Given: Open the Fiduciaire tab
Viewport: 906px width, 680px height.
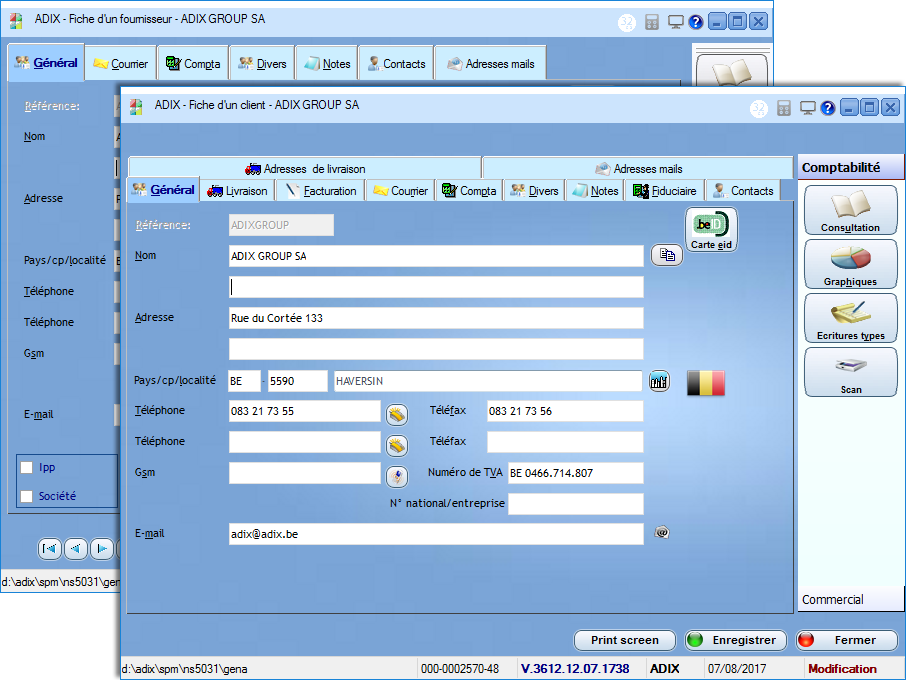Looking at the screenshot, I should tap(665, 191).
